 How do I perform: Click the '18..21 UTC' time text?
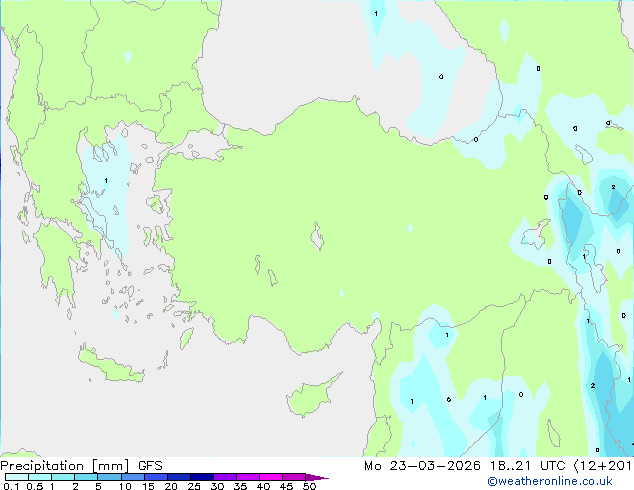[x=528, y=466]
